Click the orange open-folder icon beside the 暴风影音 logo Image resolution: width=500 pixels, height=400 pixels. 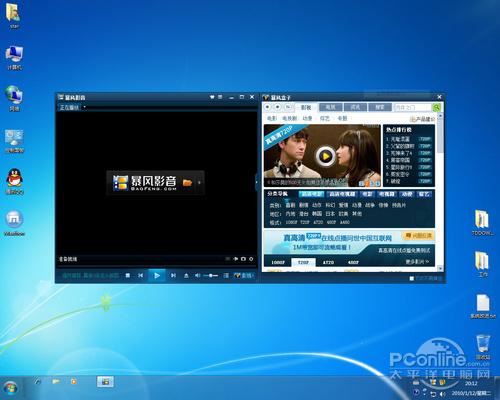pyautogui.click(x=188, y=182)
